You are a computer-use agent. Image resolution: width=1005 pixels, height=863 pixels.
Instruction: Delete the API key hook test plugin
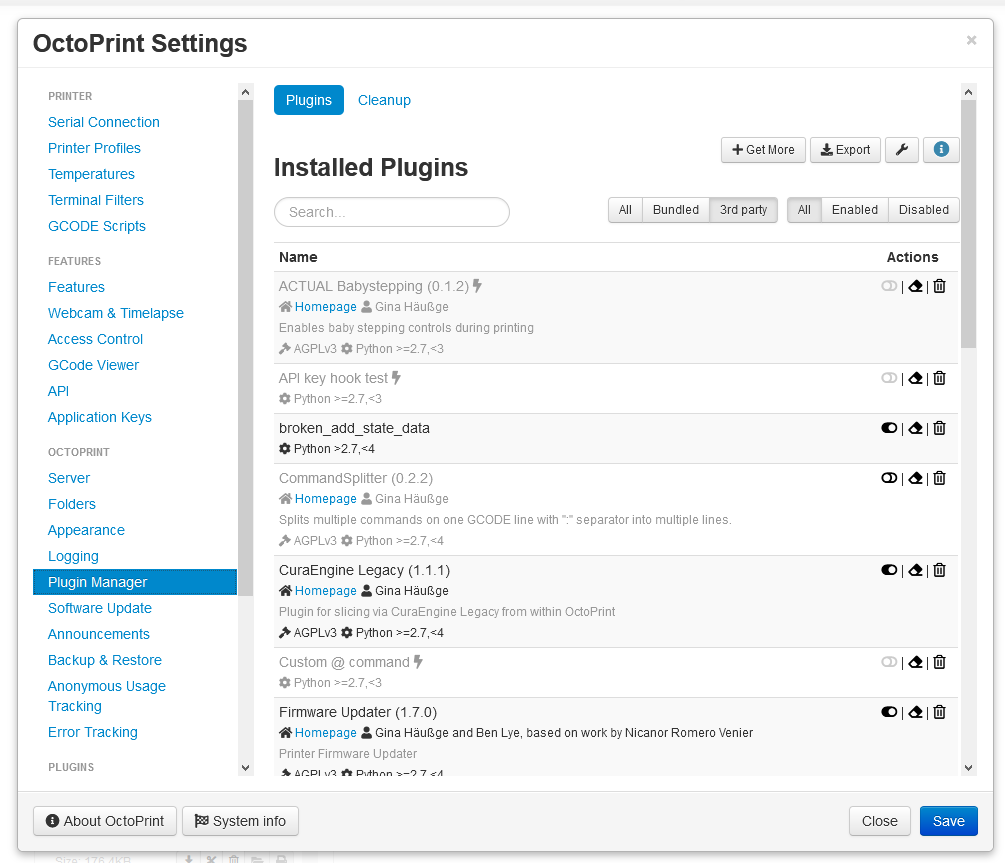click(x=939, y=378)
